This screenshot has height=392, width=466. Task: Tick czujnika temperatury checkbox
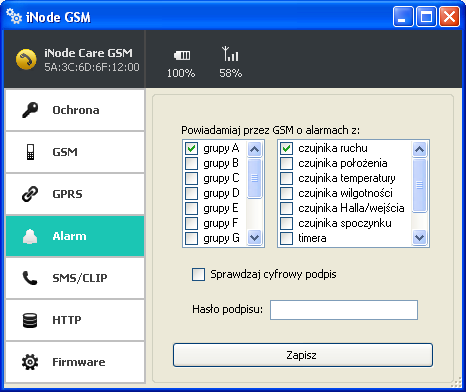click(x=286, y=178)
